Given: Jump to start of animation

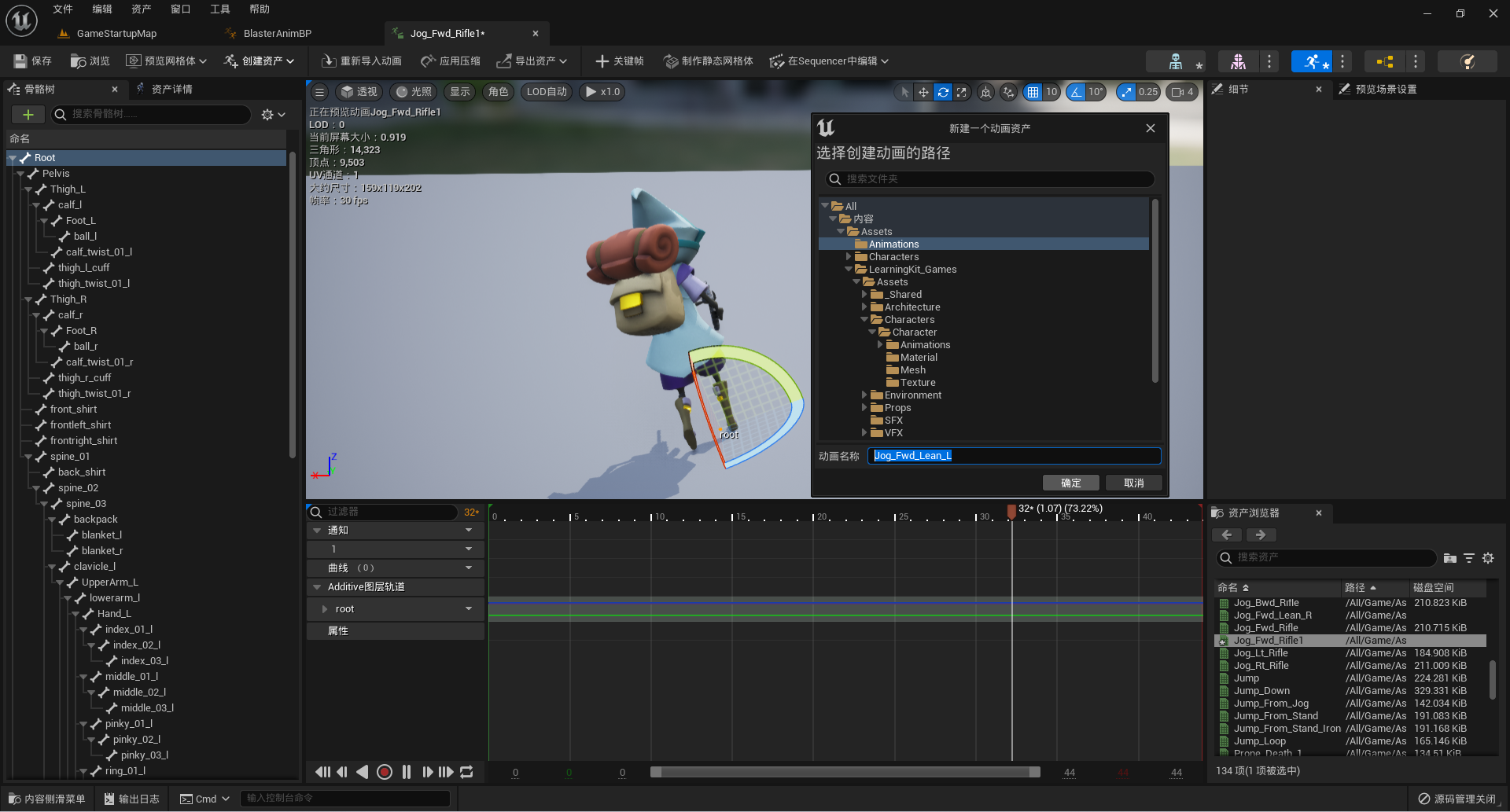Looking at the screenshot, I should [x=322, y=772].
